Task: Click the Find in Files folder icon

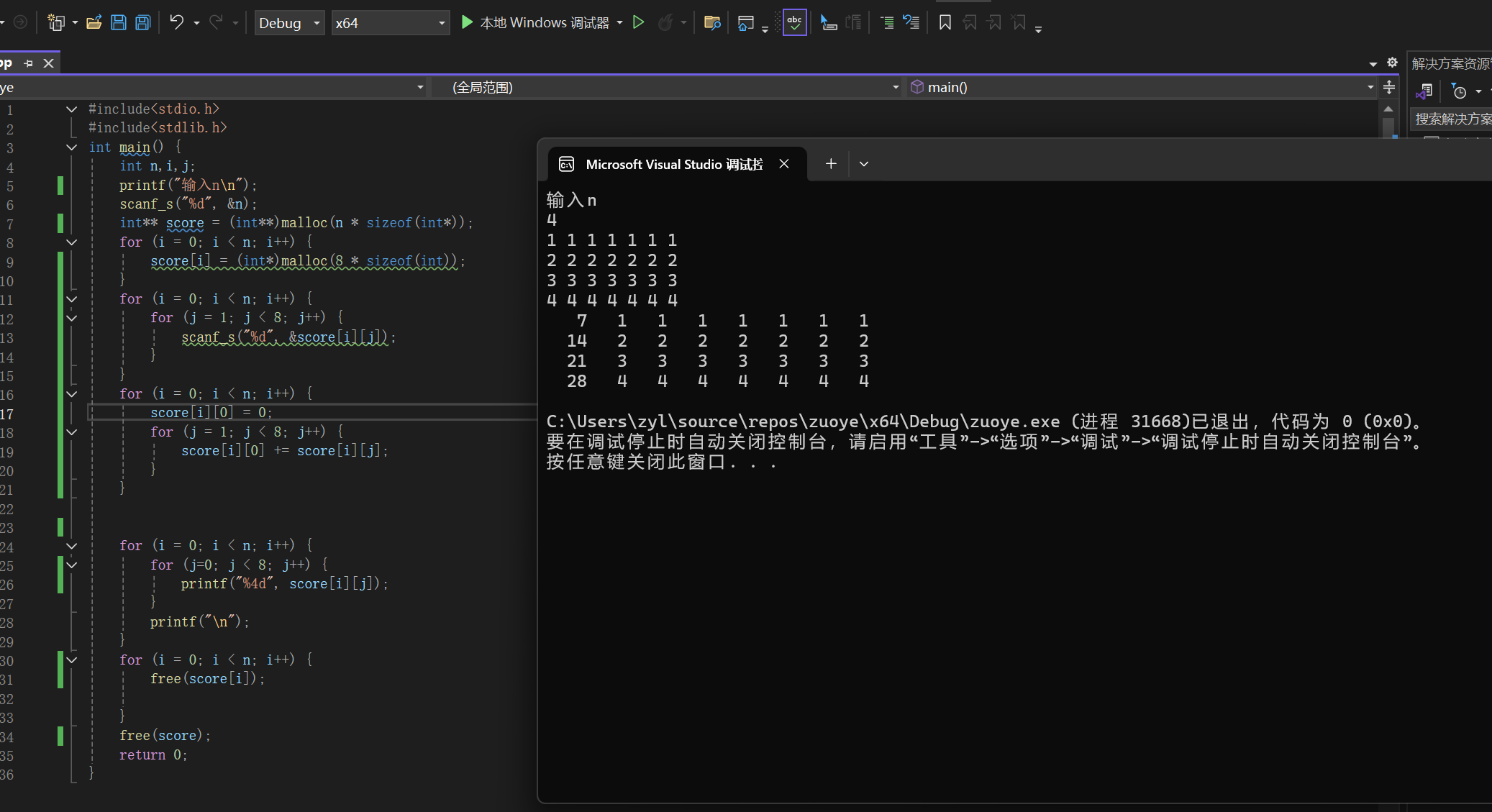Action: point(711,22)
